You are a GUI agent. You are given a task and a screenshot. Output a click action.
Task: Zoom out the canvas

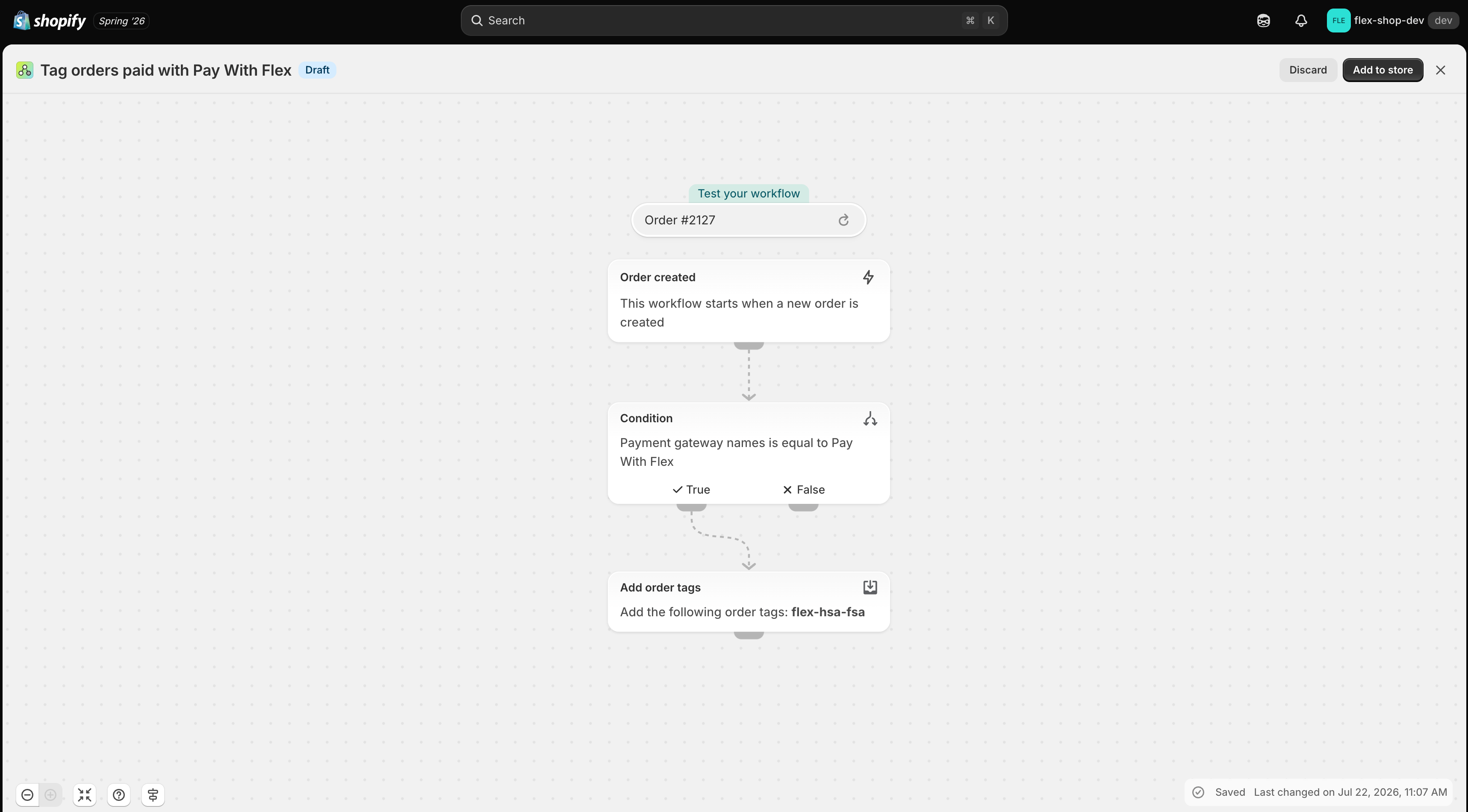pos(27,794)
